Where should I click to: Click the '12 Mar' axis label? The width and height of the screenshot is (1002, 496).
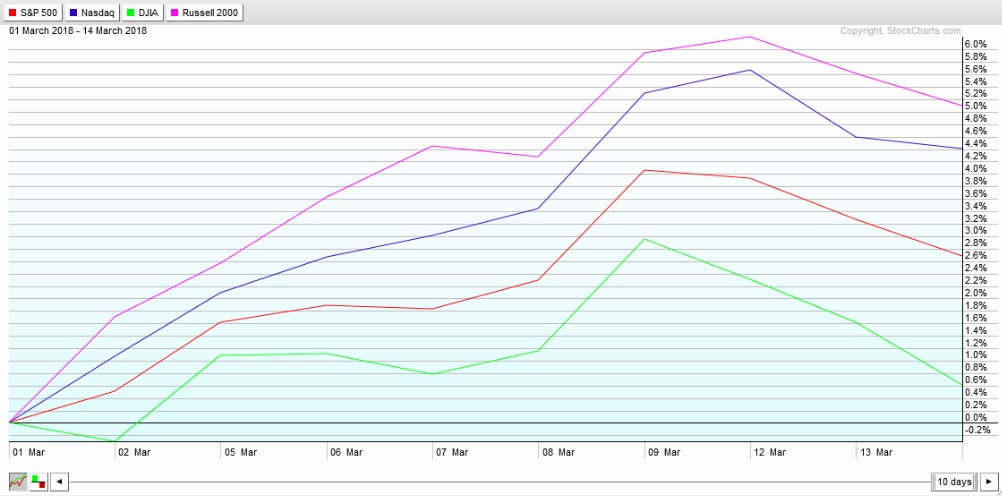[x=769, y=453]
